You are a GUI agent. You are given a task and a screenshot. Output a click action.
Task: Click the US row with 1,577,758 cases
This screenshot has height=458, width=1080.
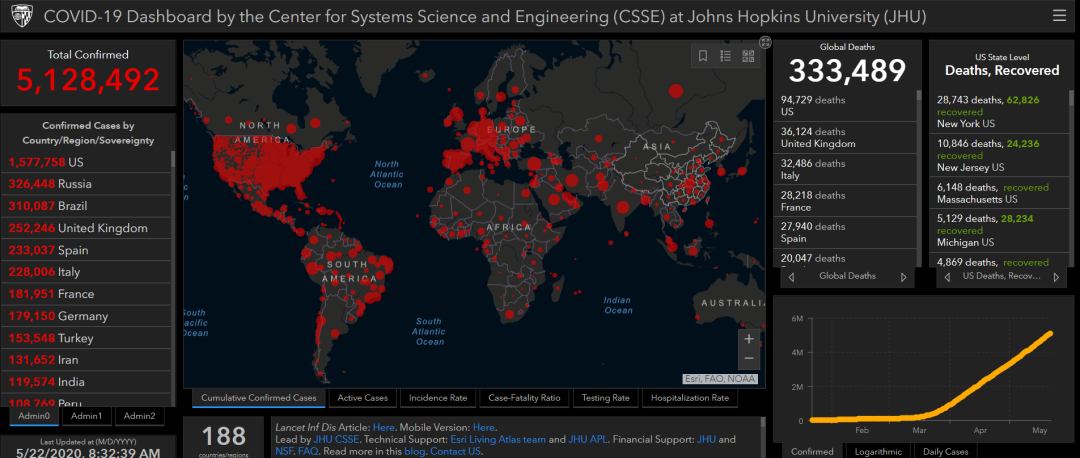[x=86, y=162]
